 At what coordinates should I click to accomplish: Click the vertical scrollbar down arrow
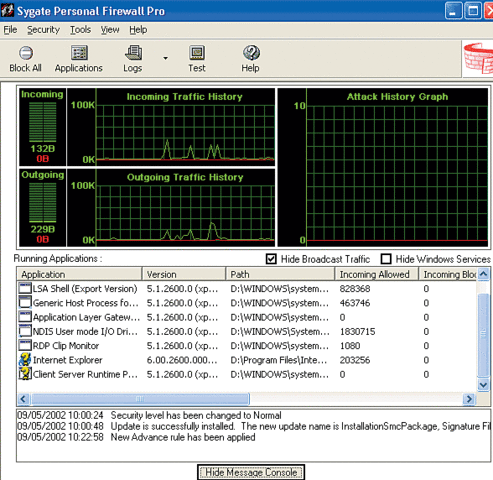483,385
